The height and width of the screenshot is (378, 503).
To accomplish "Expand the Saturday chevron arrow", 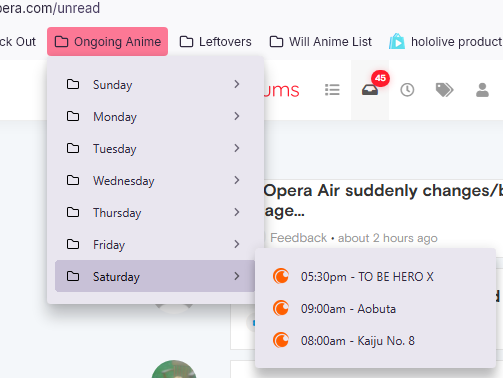I will coord(237,276).
